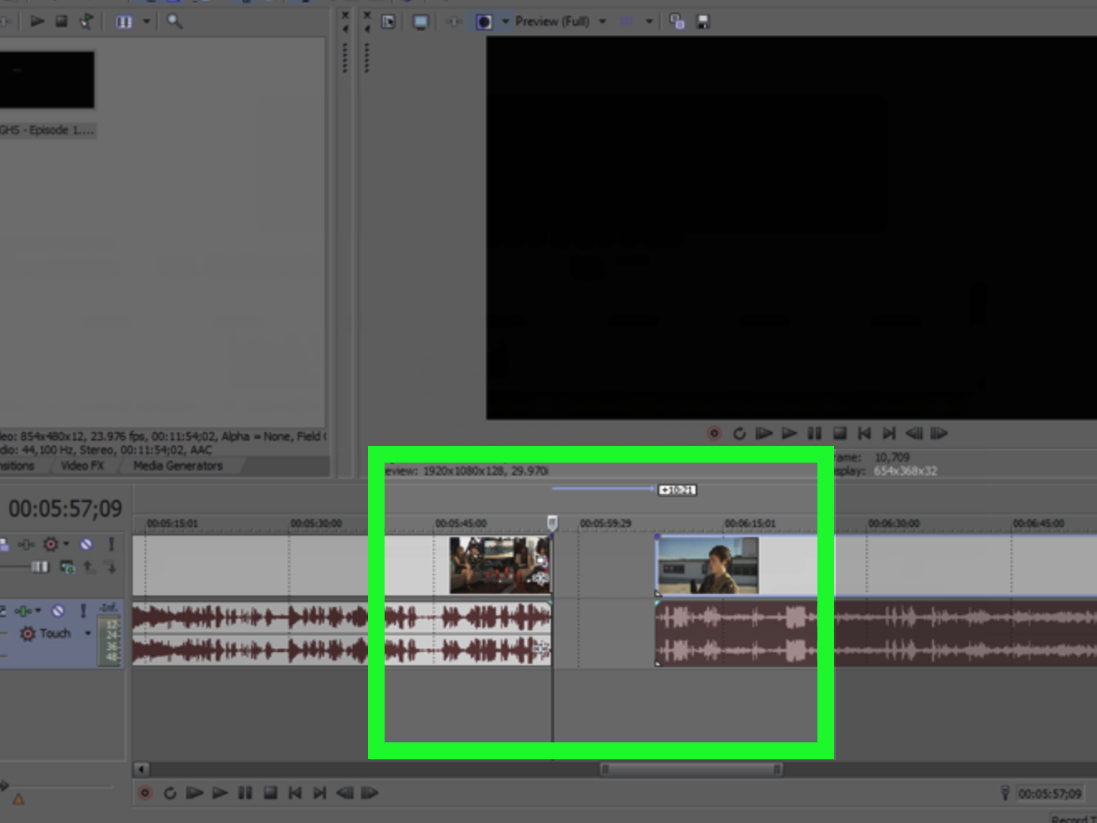Open the overlays dropdown in preview toolbar
This screenshot has width=1097, height=823.
click(649, 21)
